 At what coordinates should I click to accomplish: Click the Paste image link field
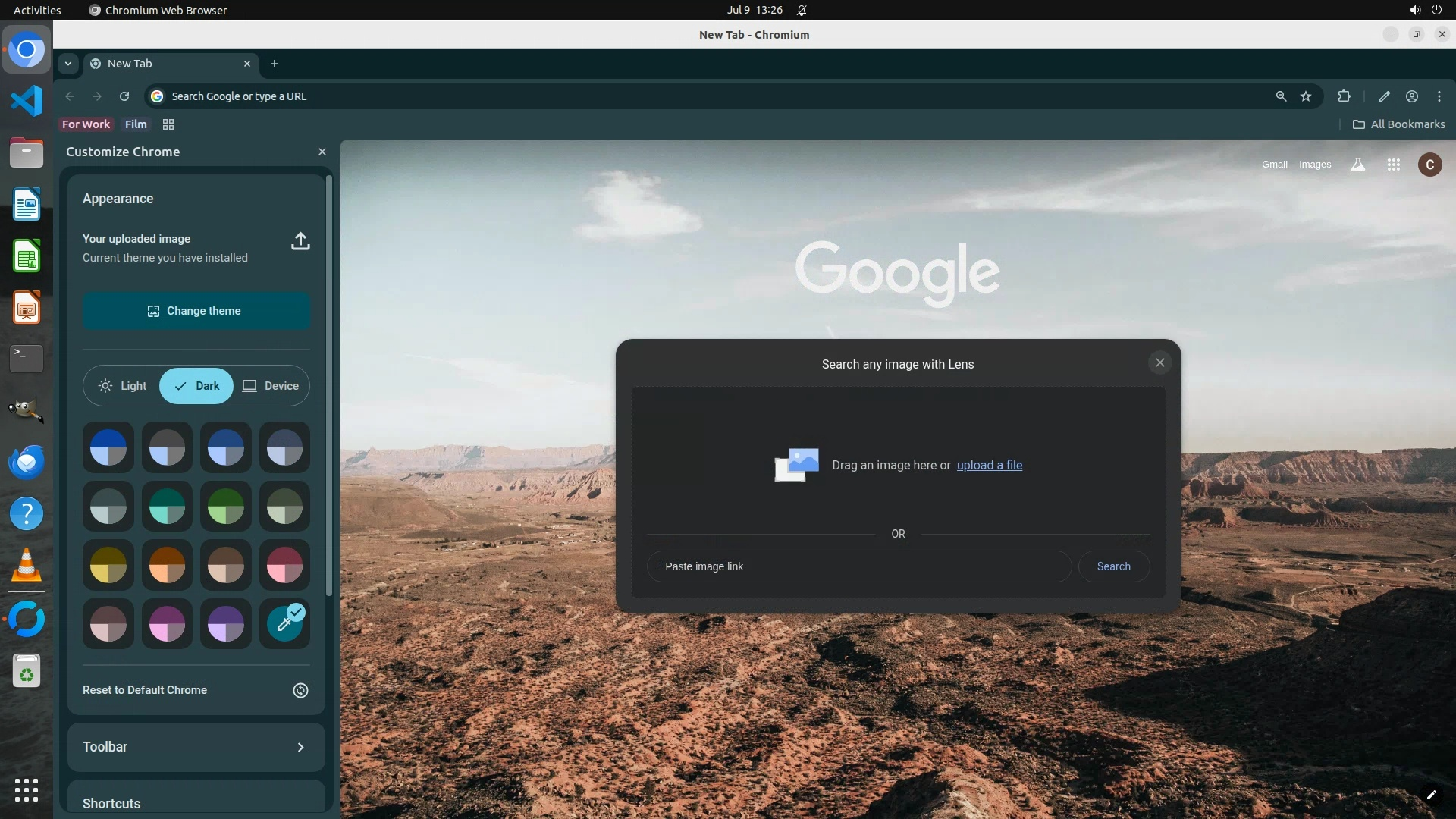(x=858, y=566)
